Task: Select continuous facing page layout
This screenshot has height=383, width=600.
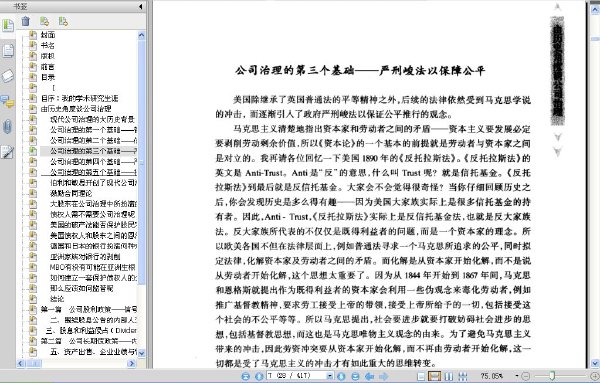Action: click(463, 376)
